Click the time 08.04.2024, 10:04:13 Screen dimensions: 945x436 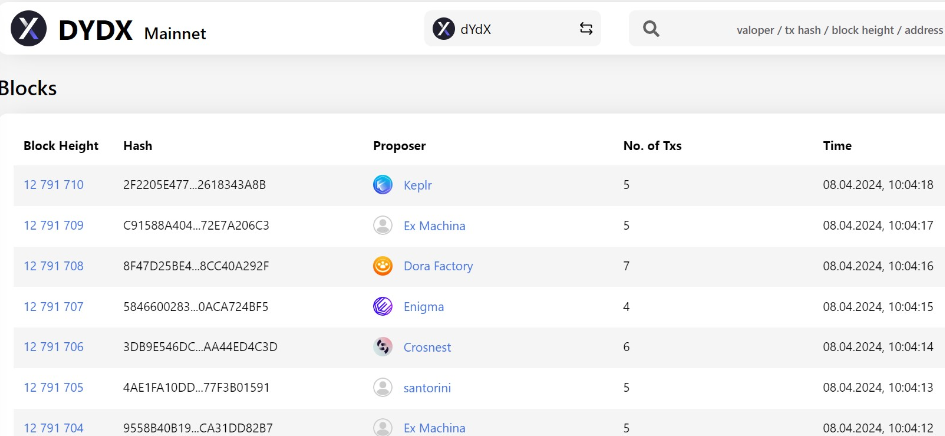pos(878,387)
